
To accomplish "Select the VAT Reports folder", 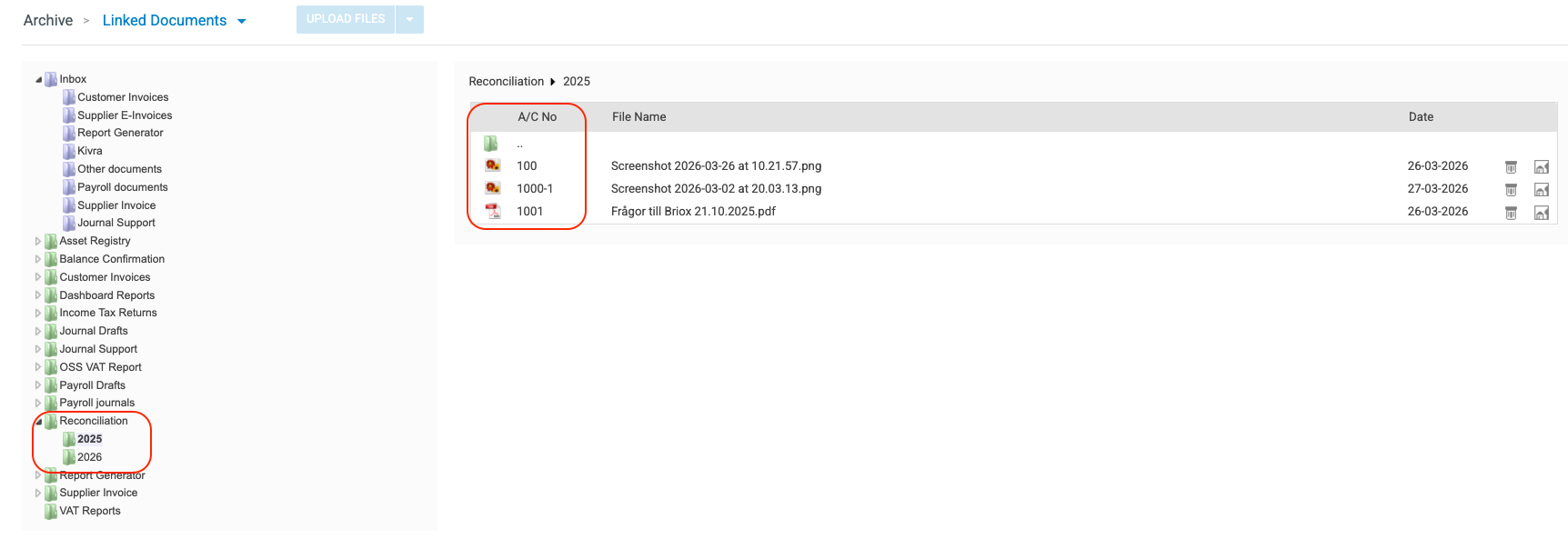I will pyautogui.click(x=90, y=511).
